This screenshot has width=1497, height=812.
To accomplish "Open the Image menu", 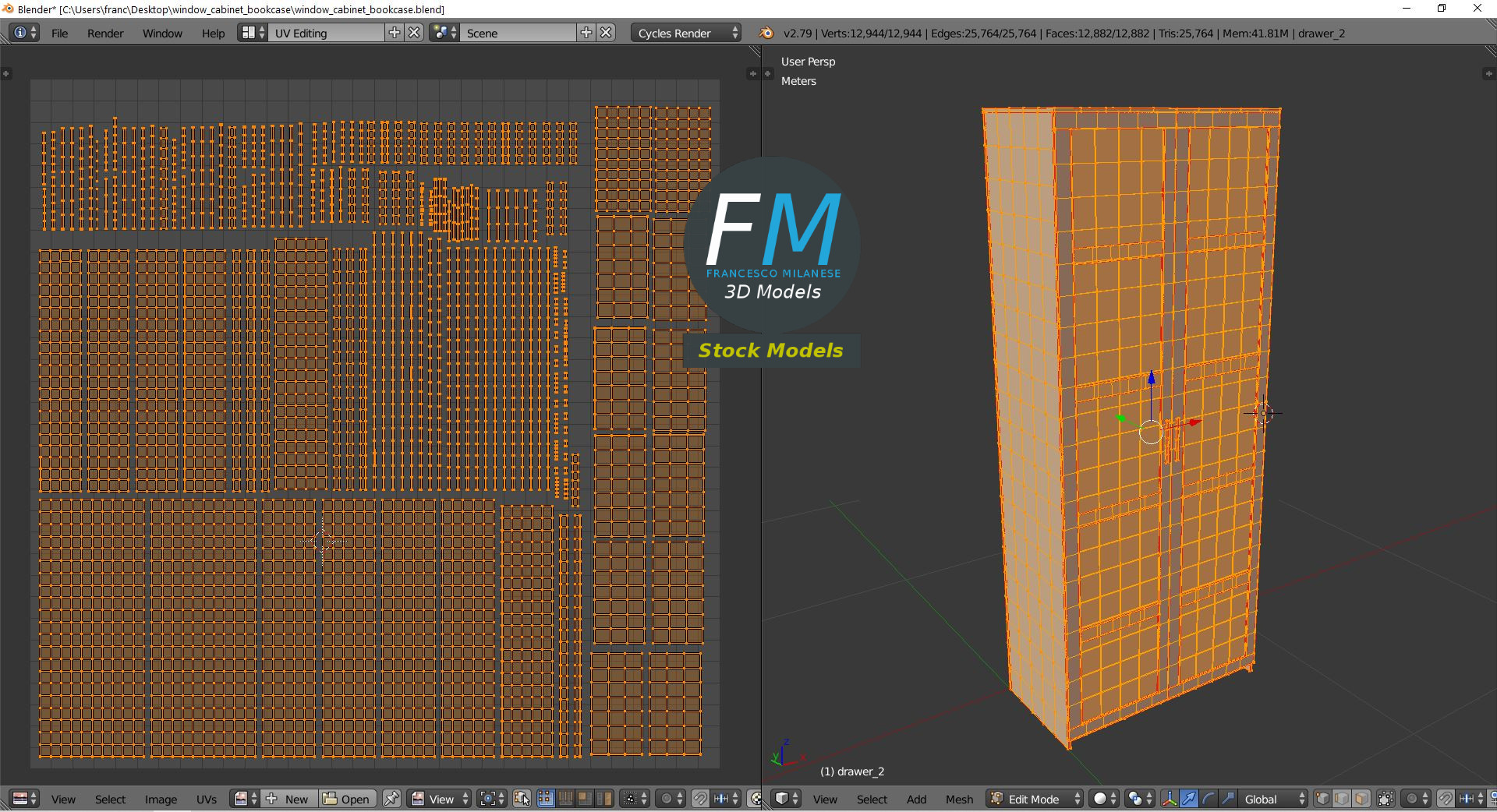I will coord(161,800).
